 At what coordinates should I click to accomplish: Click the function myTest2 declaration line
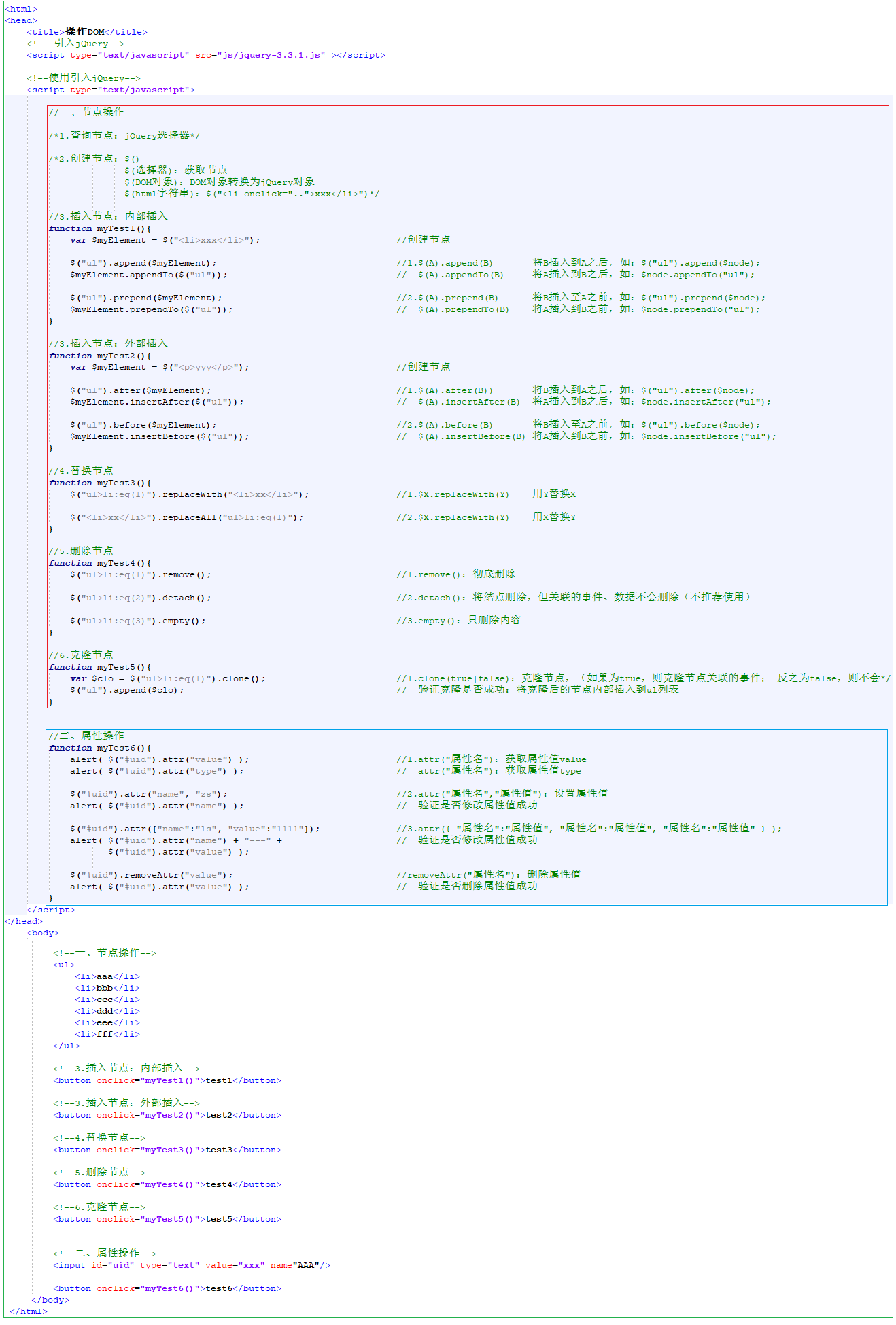tap(99, 356)
